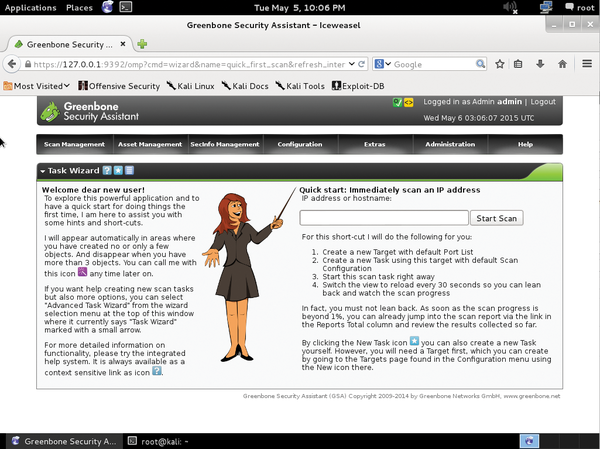Select Greenbone Security taskbar window button
600x449 pixels.
[x=63, y=441]
